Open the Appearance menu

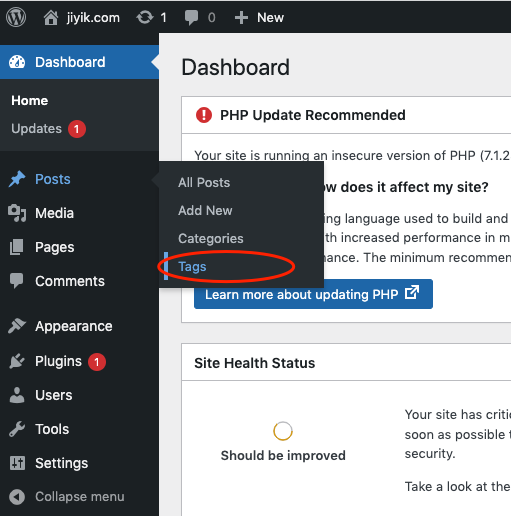tap(74, 326)
